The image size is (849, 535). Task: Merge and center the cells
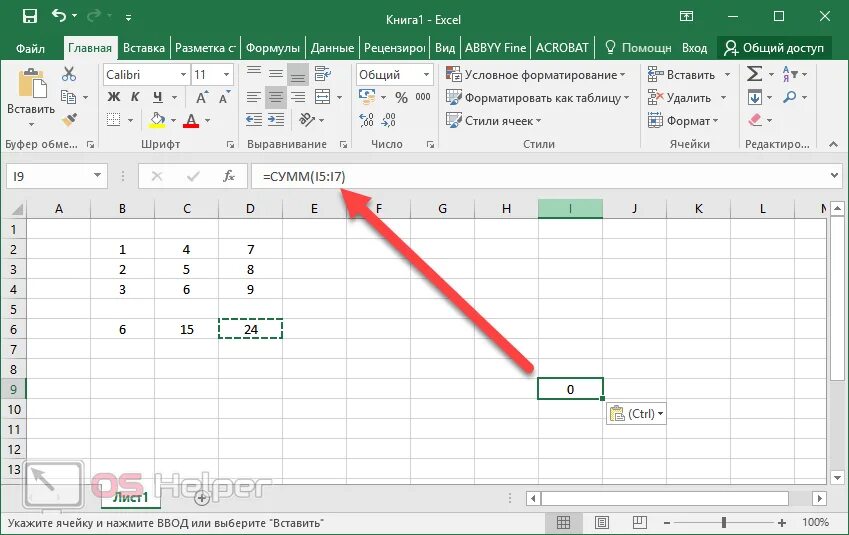tap(323, 97)
